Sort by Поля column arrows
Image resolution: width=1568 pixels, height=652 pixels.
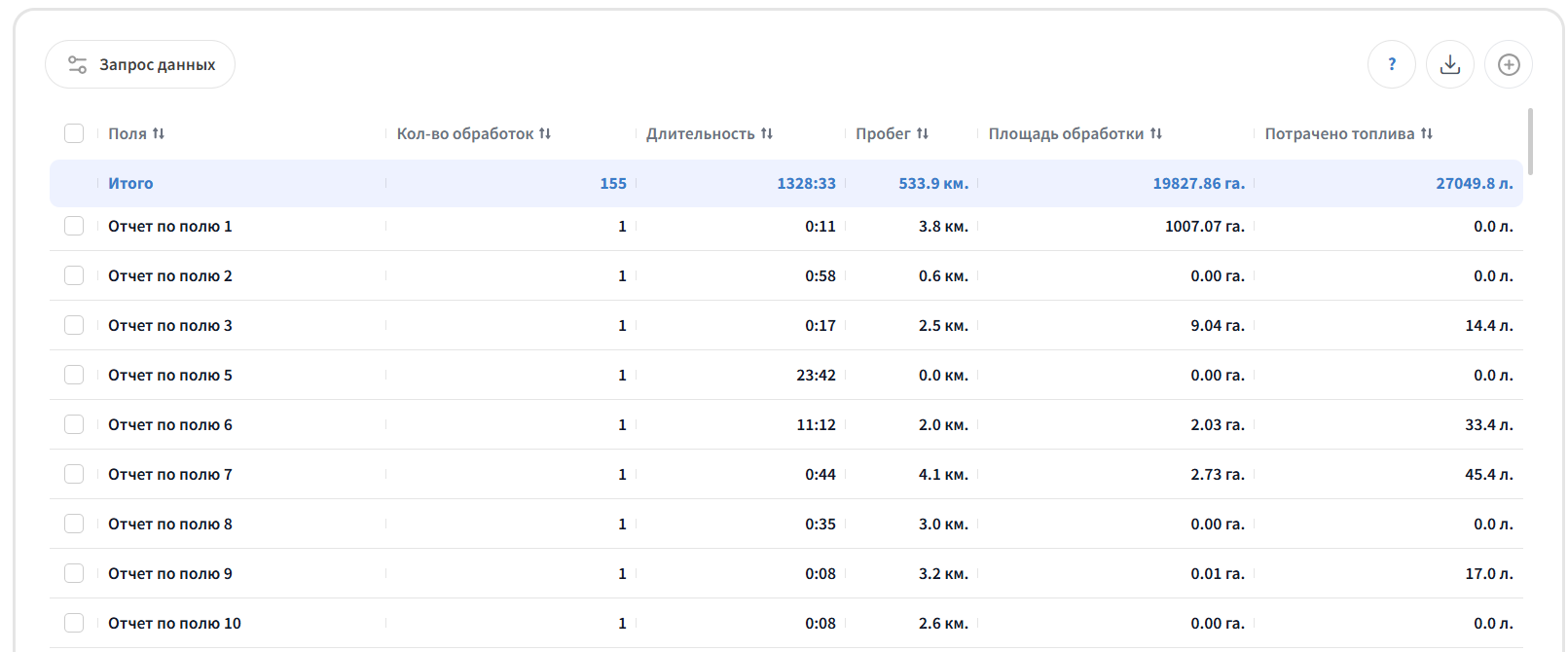point(159,133)
